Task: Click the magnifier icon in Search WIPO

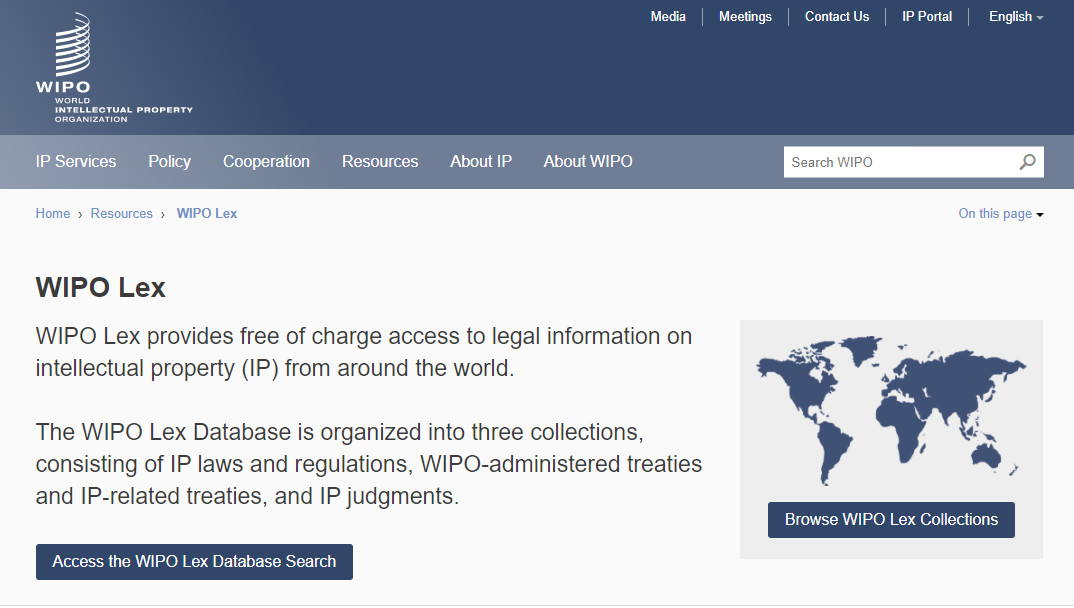Action: 1027,162
